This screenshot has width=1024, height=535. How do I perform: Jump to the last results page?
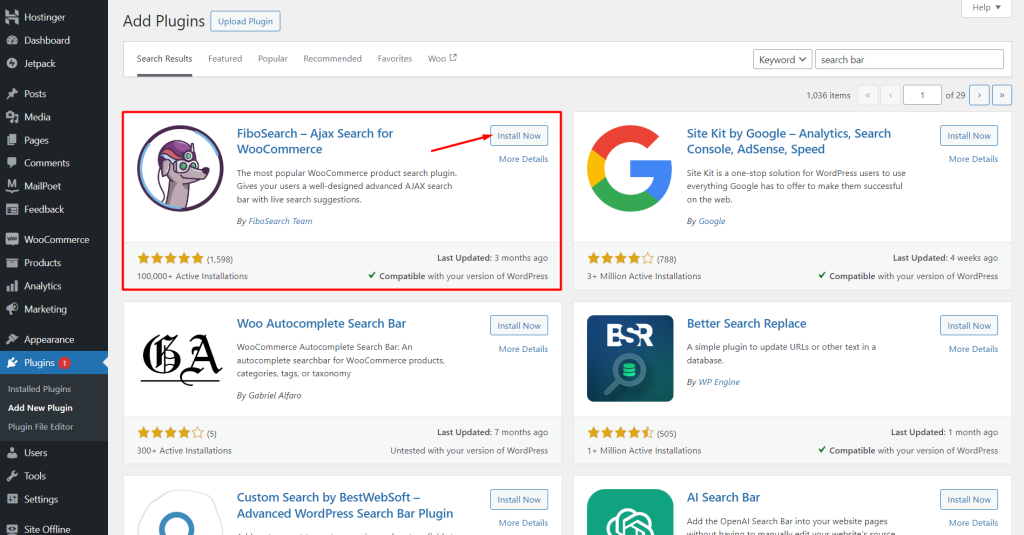(x=1002, y=95)
